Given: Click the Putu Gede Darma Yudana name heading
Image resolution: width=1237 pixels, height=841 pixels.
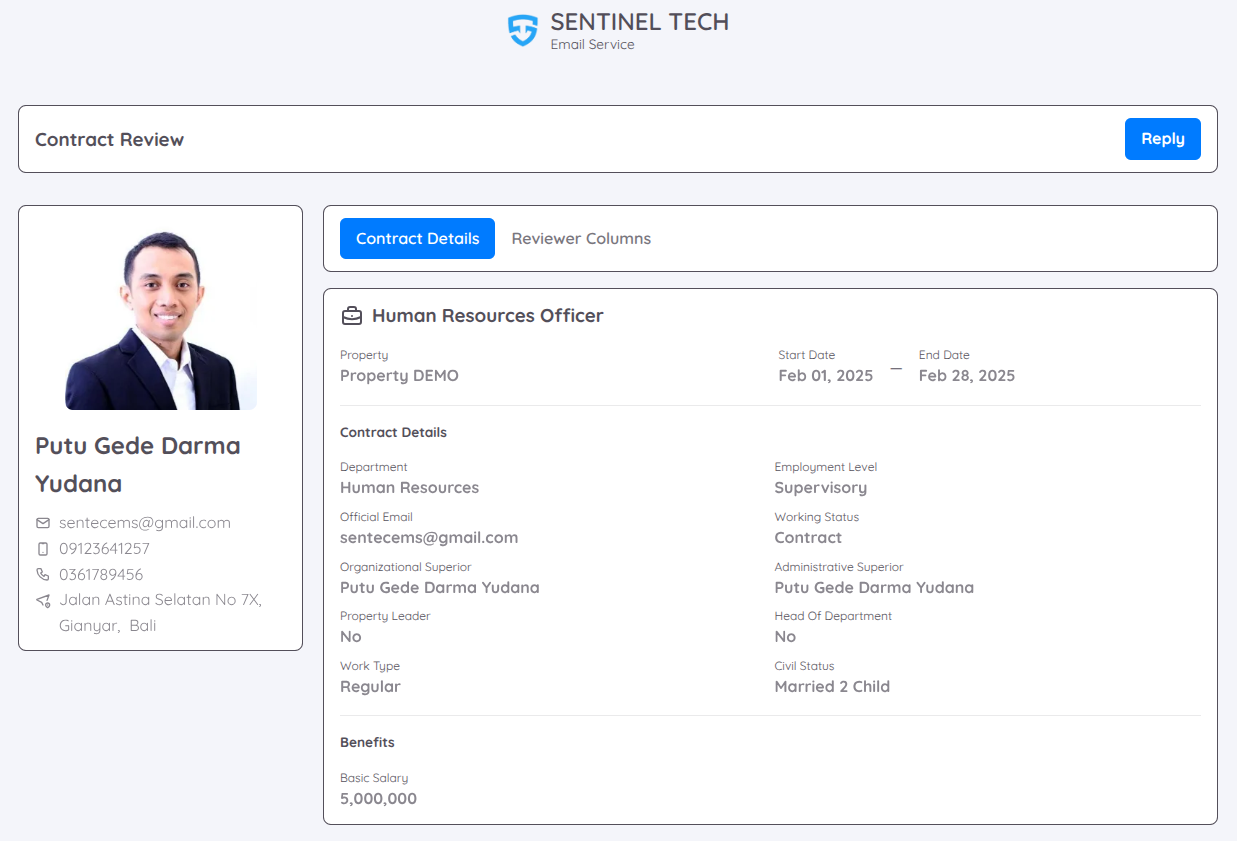Looking at the screenshot, I should pos(138,465).
